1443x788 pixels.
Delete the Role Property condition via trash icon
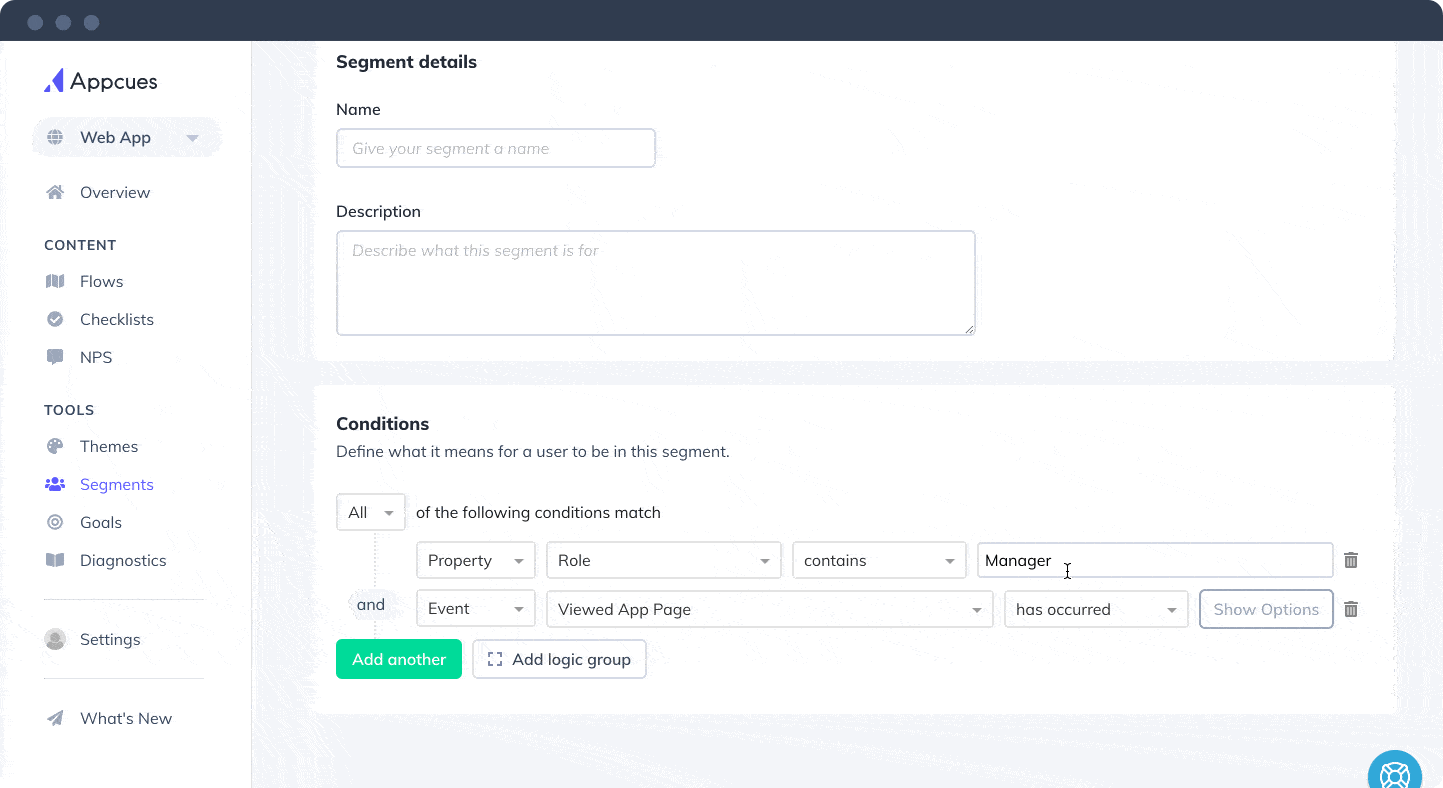pos(1351,560)
